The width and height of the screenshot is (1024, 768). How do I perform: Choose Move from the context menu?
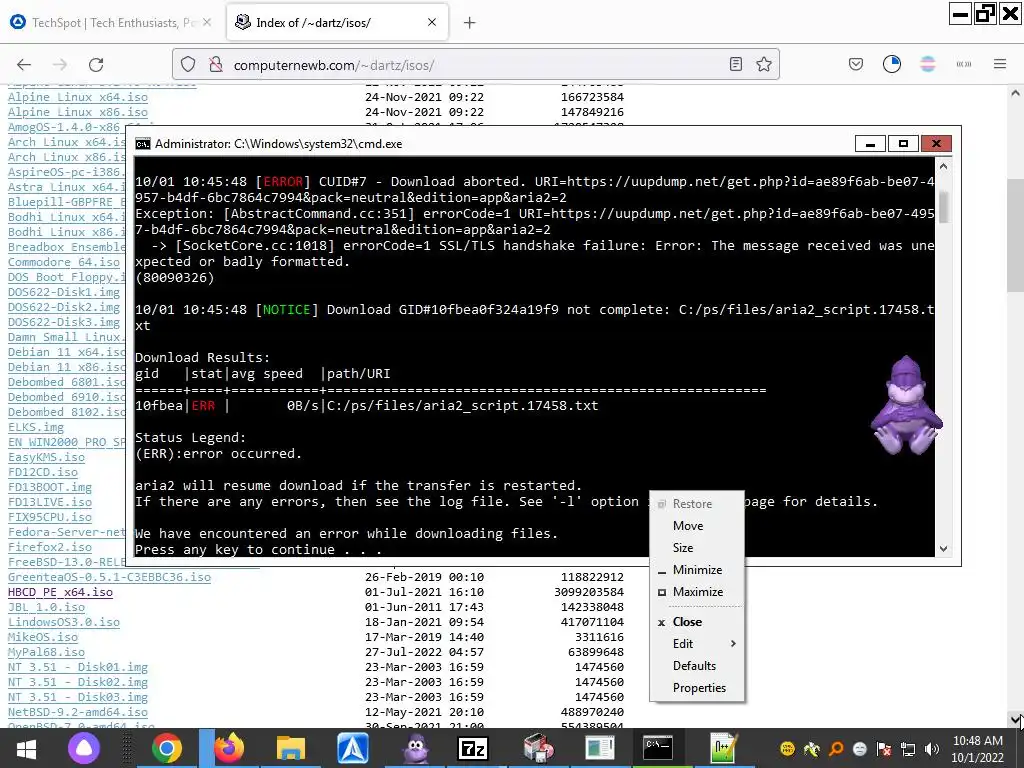pos(688,526)
